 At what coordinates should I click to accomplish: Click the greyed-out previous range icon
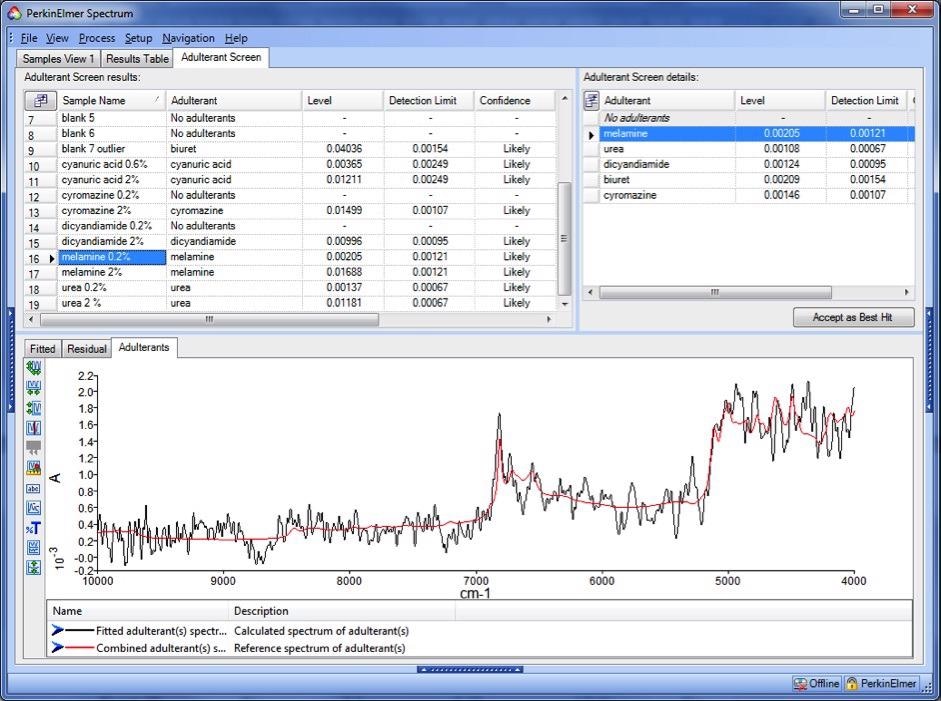point(34,448)
